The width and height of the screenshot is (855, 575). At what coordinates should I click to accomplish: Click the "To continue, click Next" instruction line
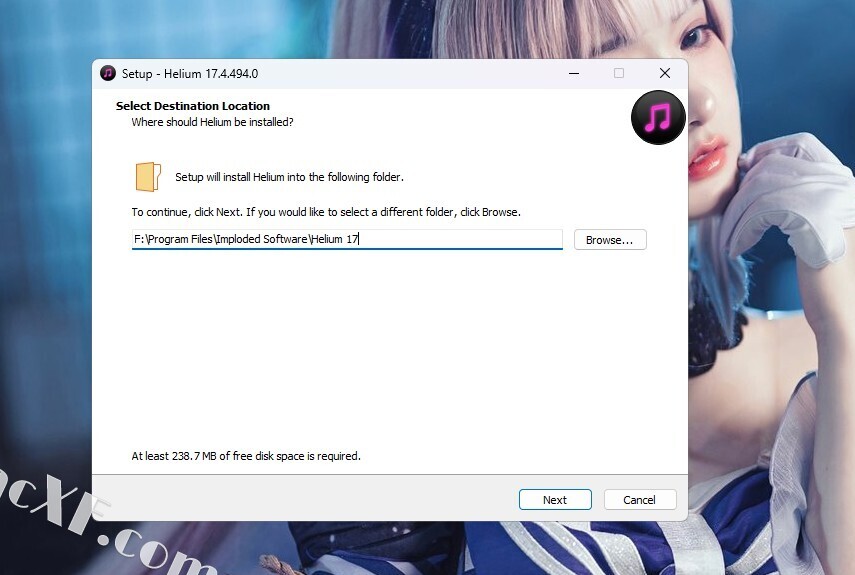[x=326, y=212]
